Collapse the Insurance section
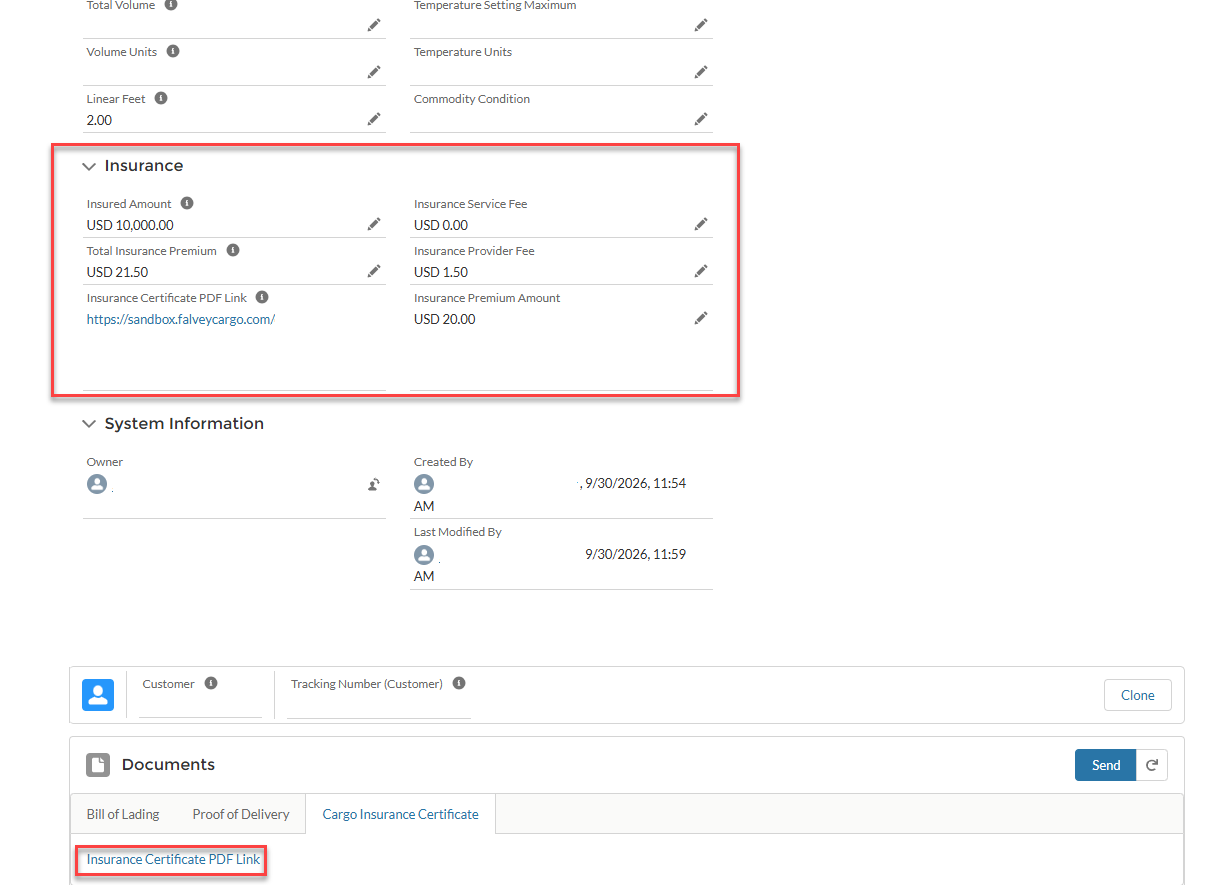This screenshot has width=1208, height=885. coord(89,167)
